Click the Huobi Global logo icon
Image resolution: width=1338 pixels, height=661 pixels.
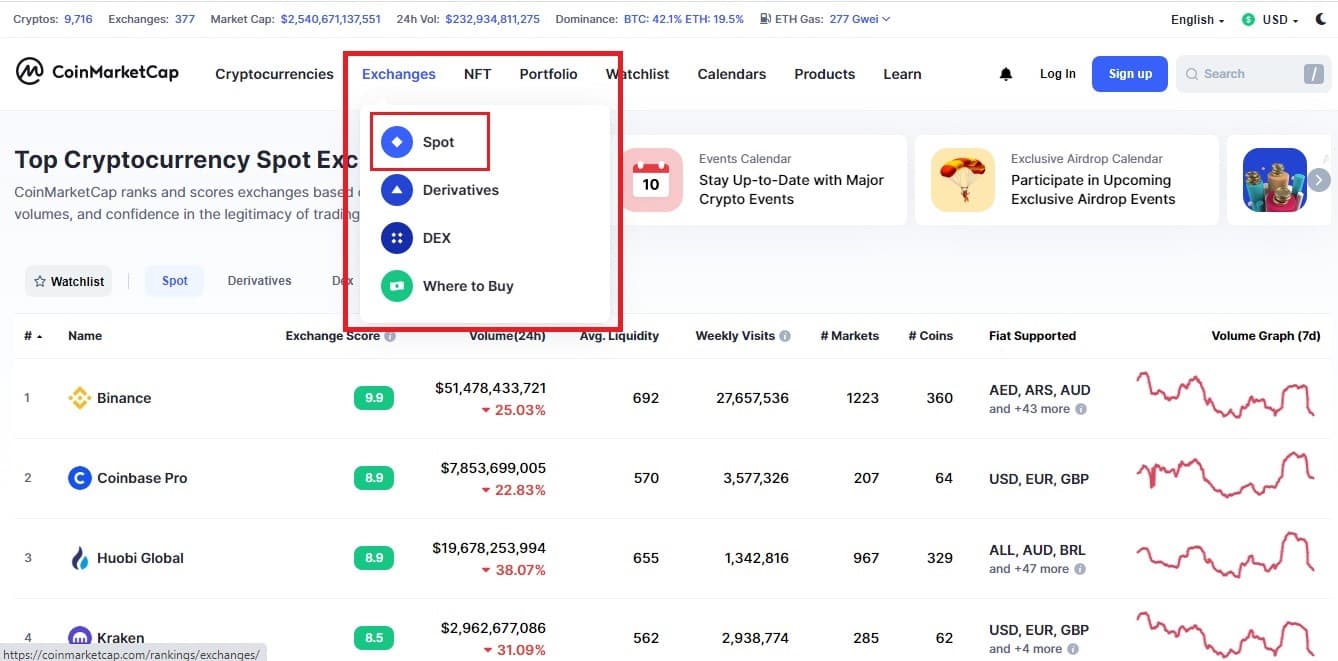79,558
